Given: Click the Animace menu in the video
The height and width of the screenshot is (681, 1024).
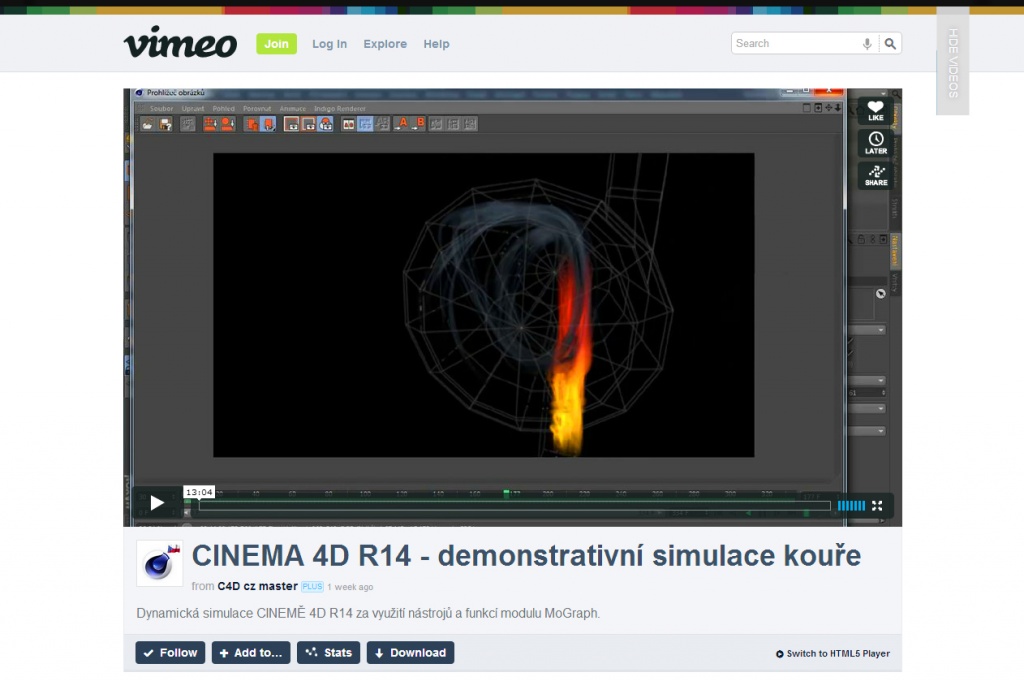Looking at the screenshot, I should pos(293,108).
